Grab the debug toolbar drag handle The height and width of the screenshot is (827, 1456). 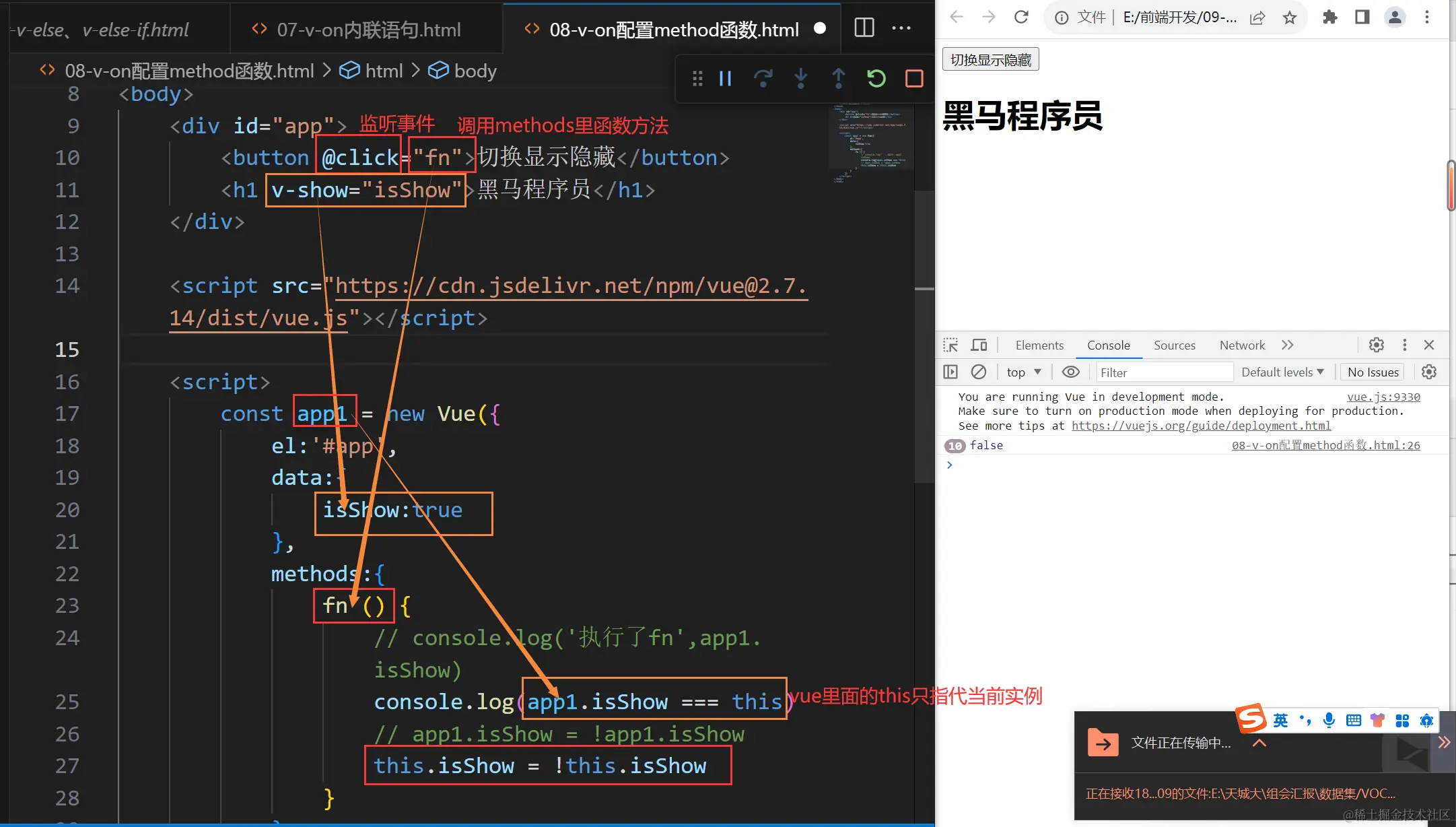[x=697, y=79]
